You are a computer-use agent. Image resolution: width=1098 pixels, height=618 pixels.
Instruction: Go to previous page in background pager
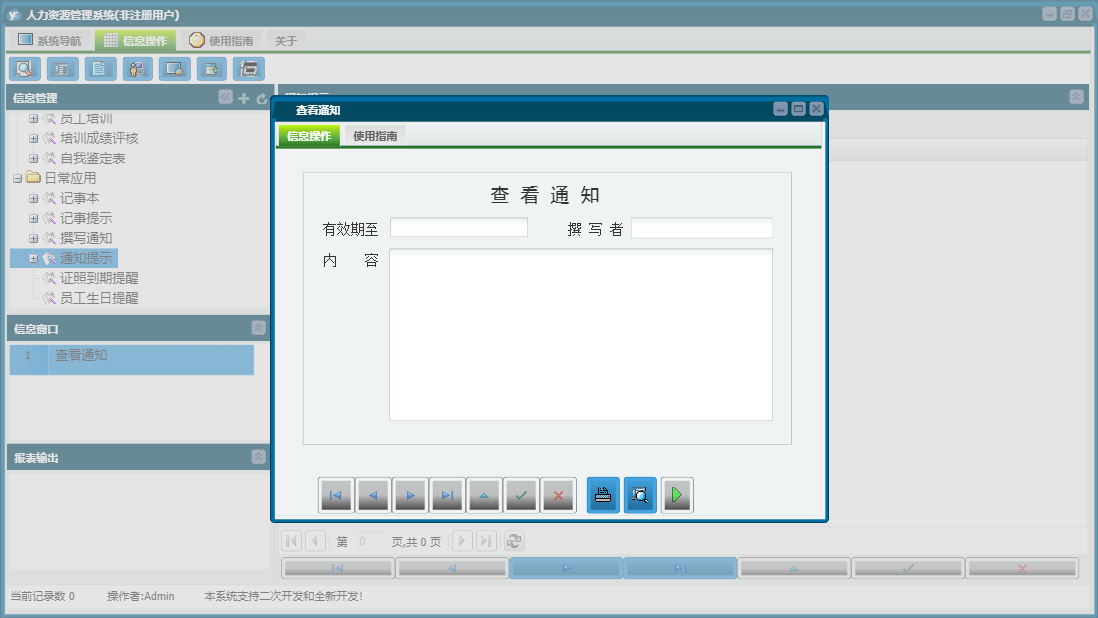pyautogui.click(x=316, y=541)
